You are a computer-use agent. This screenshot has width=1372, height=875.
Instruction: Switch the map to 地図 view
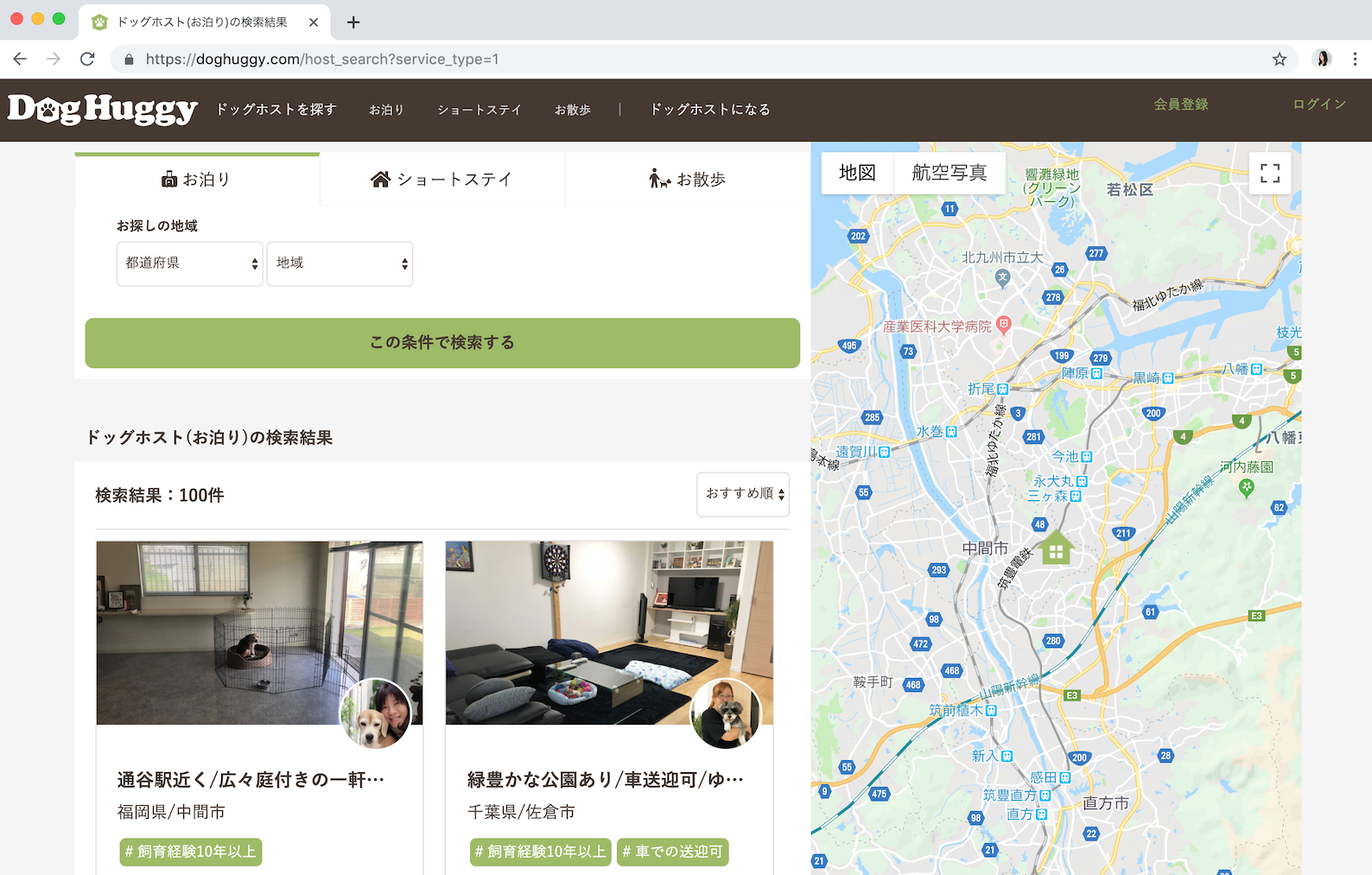click(856, 174)
